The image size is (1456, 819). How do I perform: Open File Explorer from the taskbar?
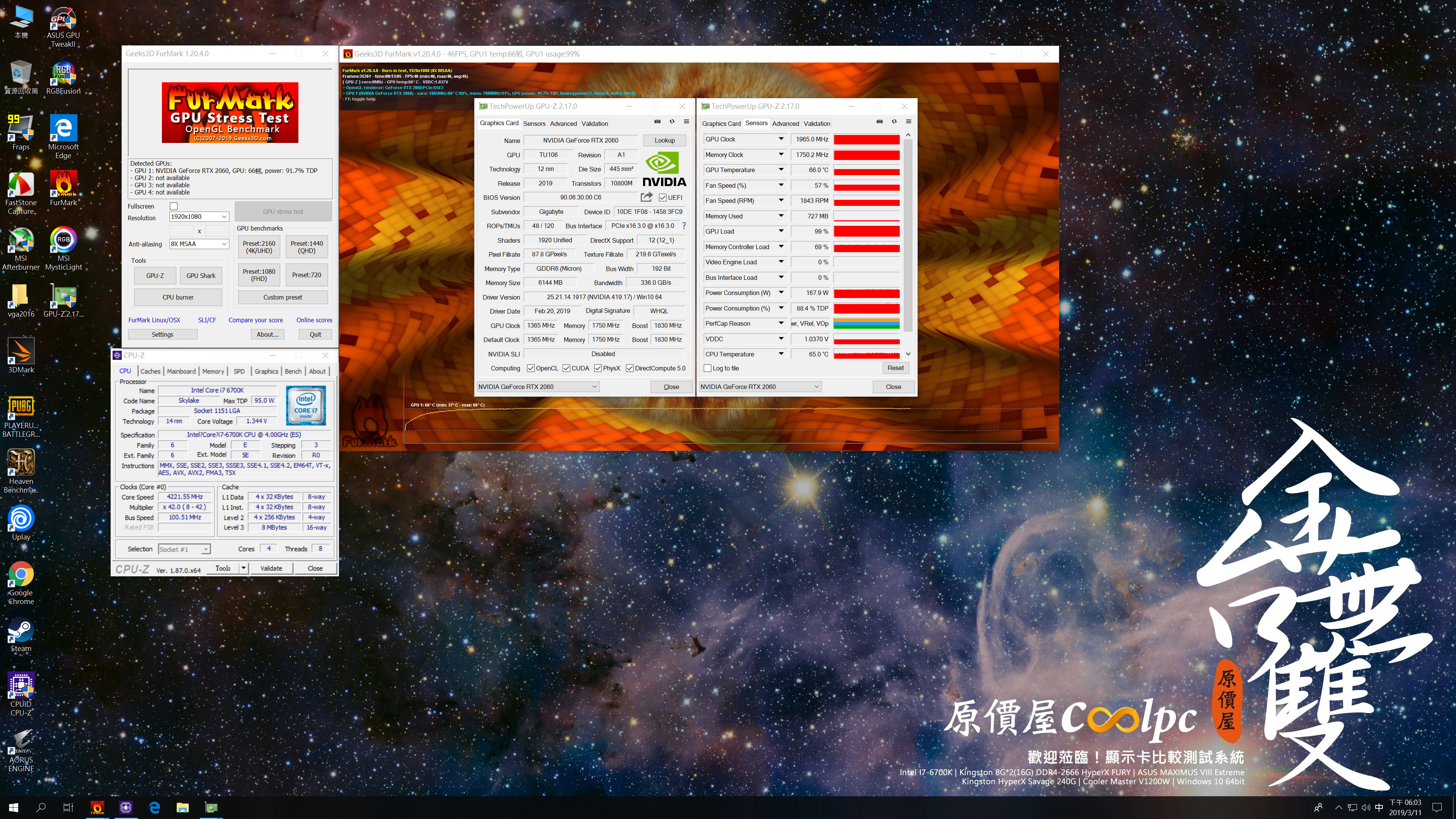(x=182, y=807)
